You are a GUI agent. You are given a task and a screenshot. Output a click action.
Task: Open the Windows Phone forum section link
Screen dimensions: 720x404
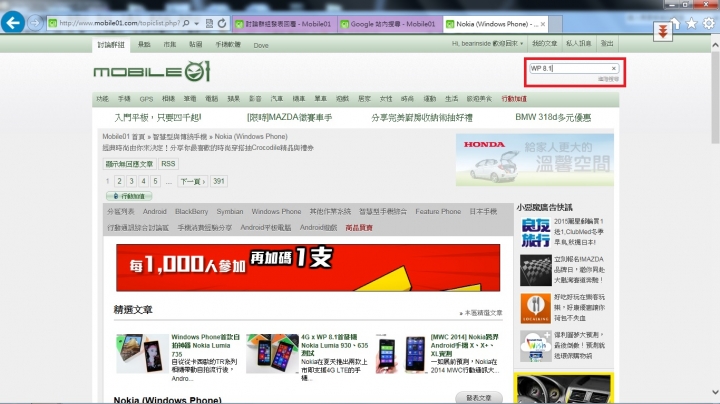(276, 212)
